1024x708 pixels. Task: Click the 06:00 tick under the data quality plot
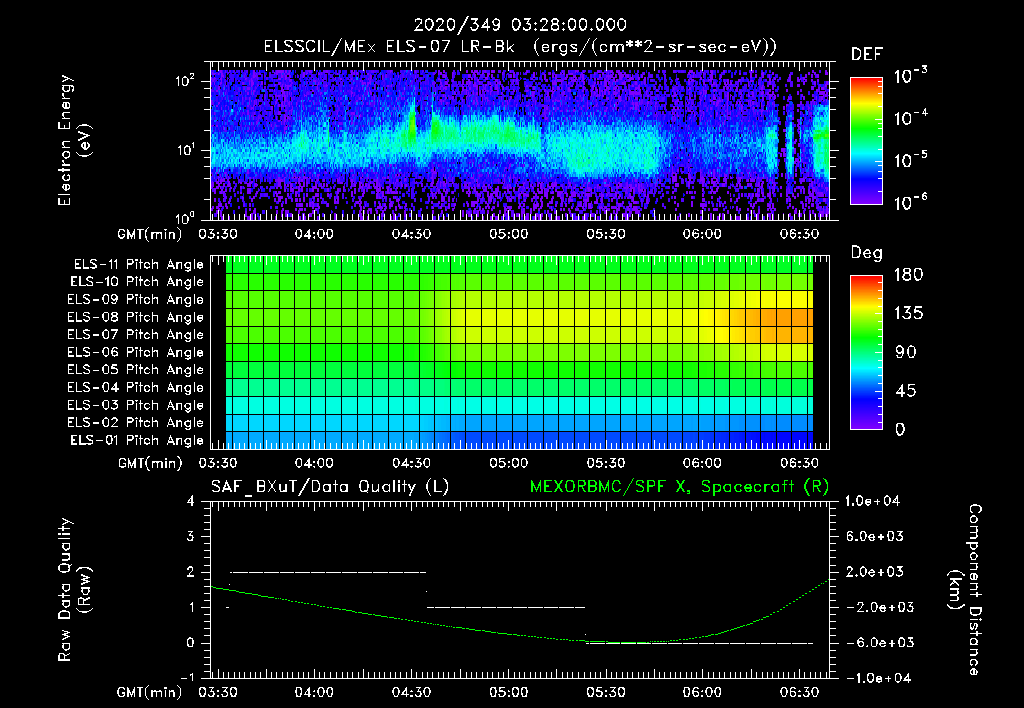click(x=702, y=692)
